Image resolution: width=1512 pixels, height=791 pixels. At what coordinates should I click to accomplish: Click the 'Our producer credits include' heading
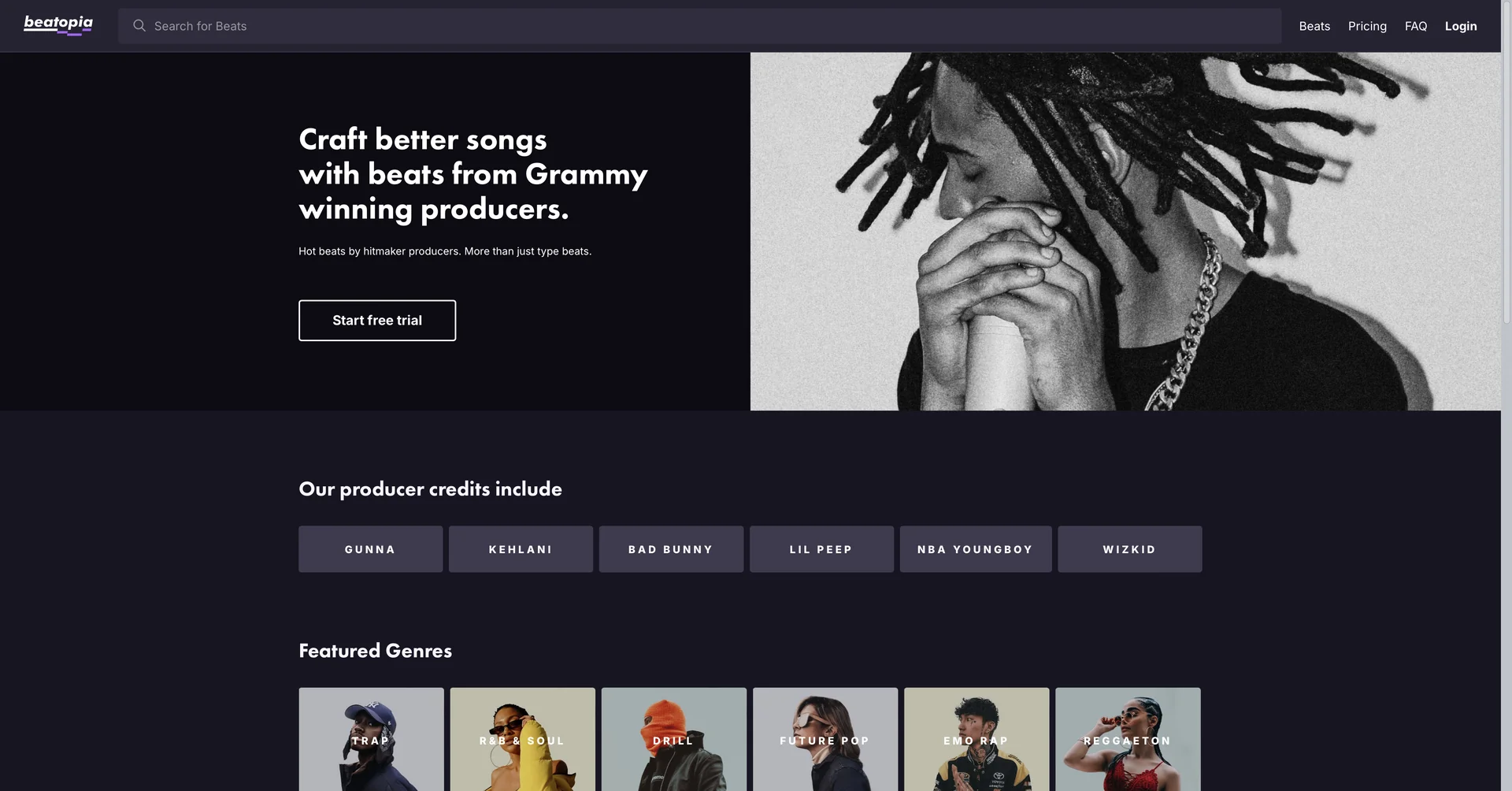click(x=430, y=489)
